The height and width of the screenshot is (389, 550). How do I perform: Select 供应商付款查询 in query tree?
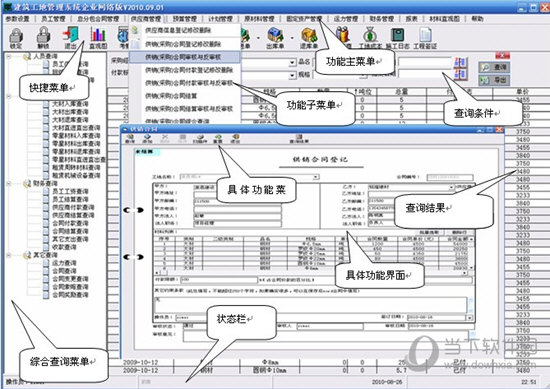click(x=73, y=207)
